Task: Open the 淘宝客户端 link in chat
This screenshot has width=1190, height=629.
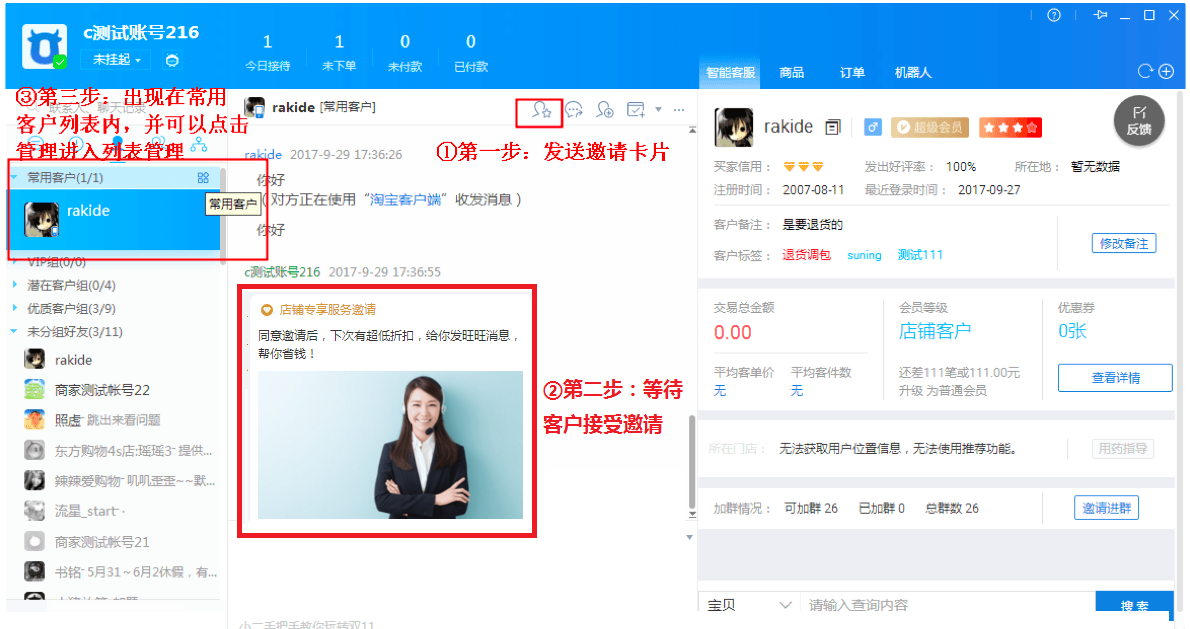Action: tap(405, 200)
